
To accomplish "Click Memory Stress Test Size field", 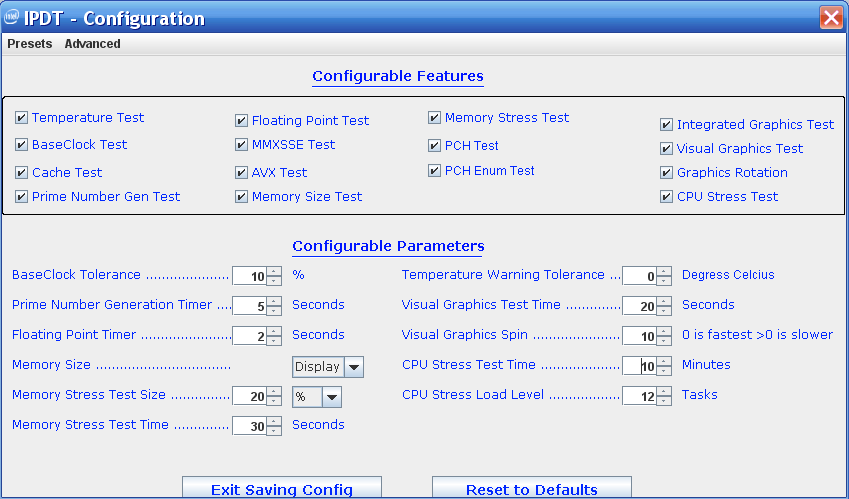I will (x=250, y=396).
